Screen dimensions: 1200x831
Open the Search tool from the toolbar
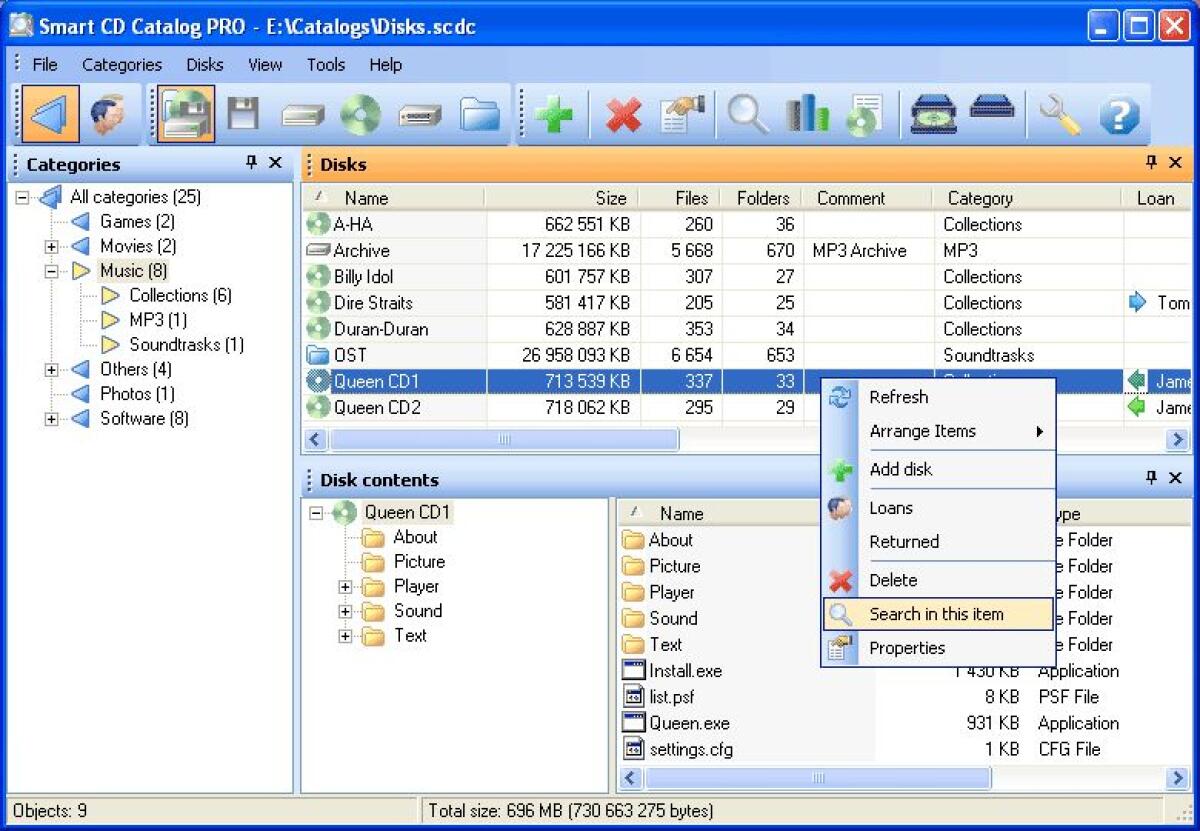point(748,115)
